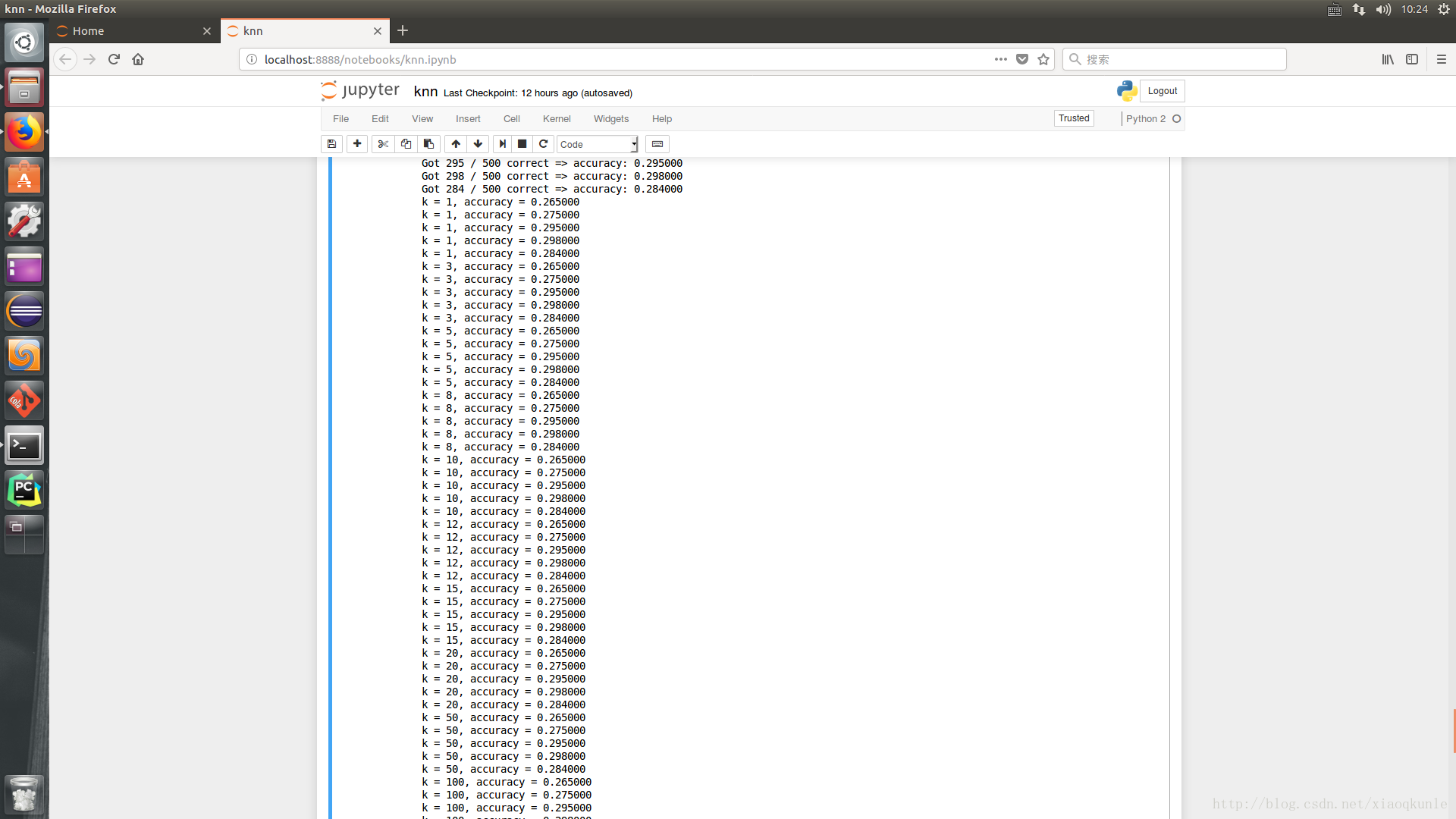
Task: Move selected cell down with the arrow icon
Action: [478, 144]
